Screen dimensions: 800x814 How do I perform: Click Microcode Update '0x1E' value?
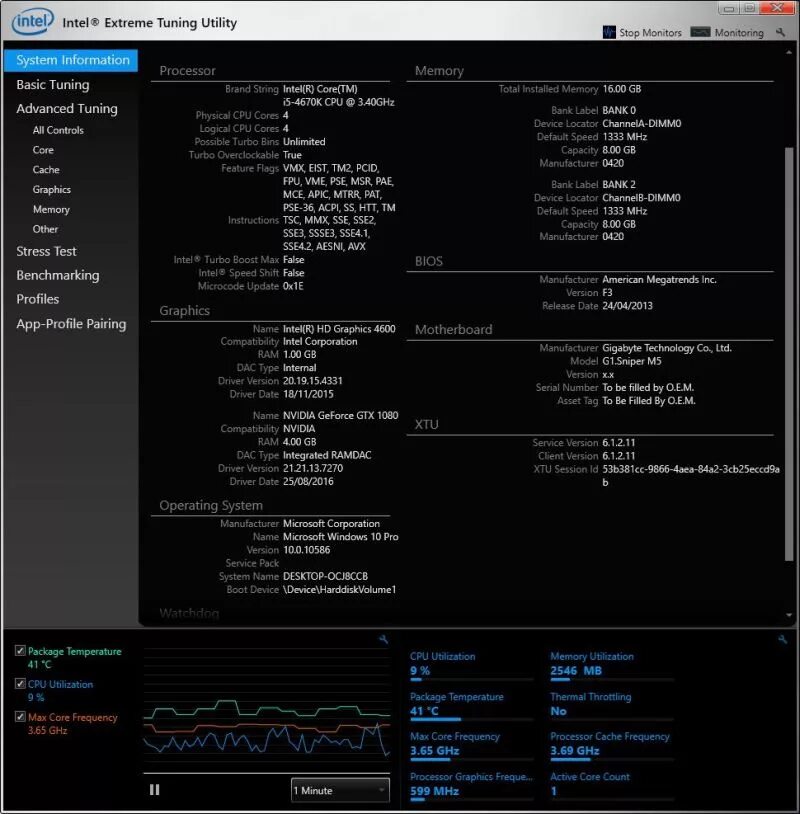point(293,286)
